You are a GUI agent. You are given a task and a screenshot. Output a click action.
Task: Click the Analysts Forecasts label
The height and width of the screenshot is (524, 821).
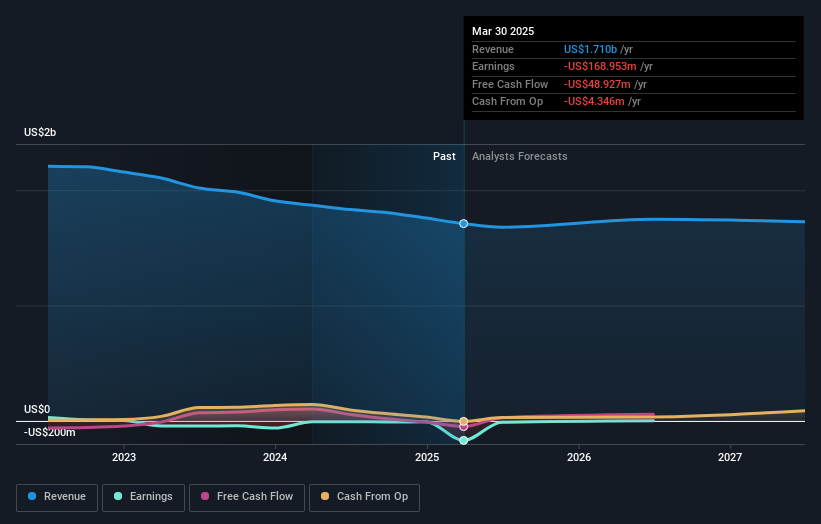519,156
